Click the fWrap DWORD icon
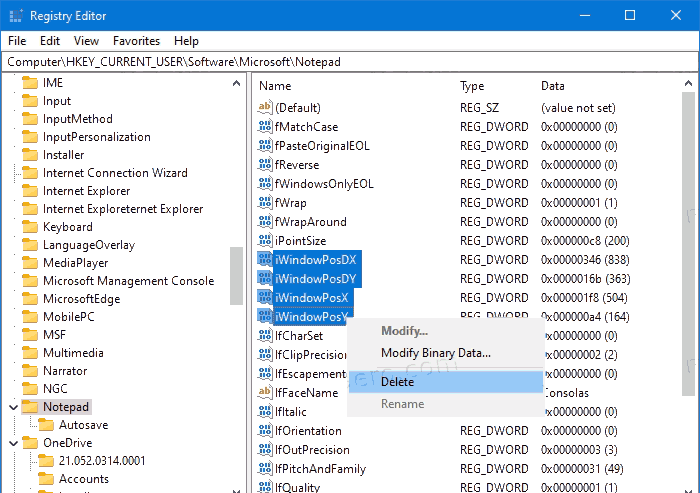700x493 pixels. (264, 202)
